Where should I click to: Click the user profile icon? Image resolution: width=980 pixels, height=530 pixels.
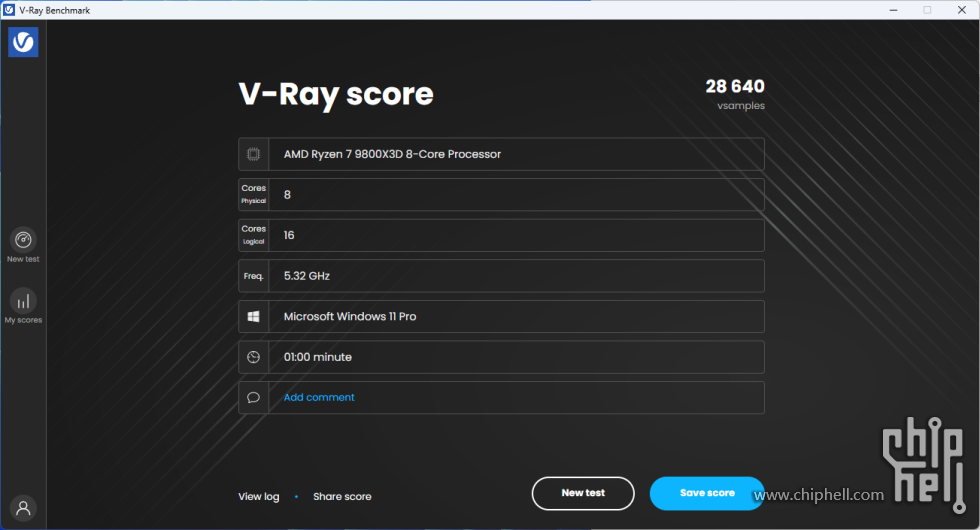coord(23,507)
